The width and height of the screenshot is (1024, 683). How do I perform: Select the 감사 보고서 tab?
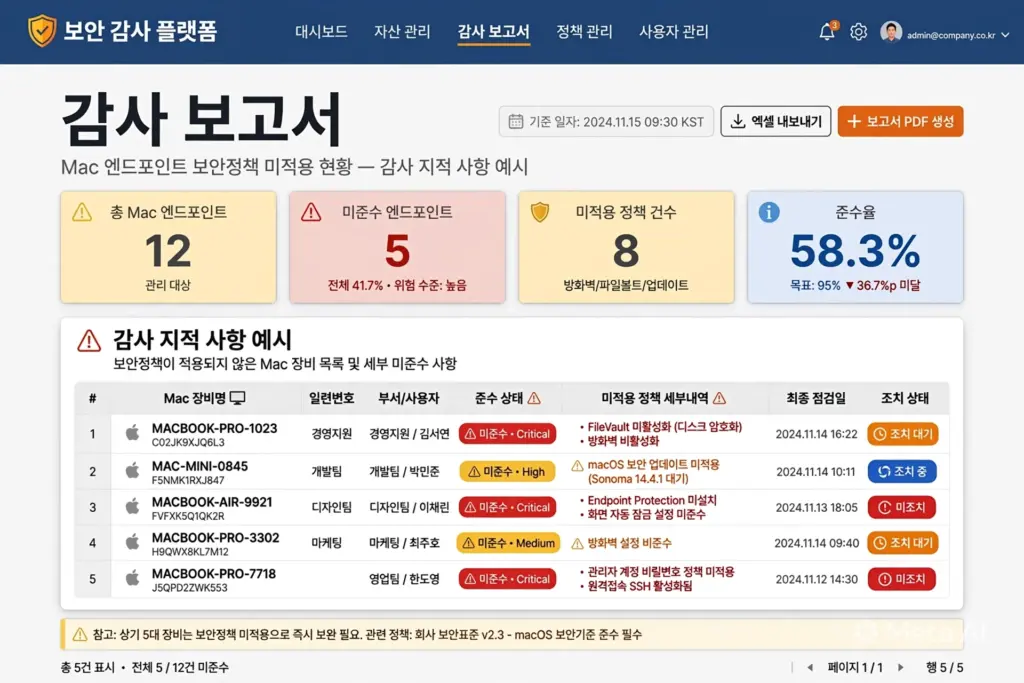(x=494, y=31)
